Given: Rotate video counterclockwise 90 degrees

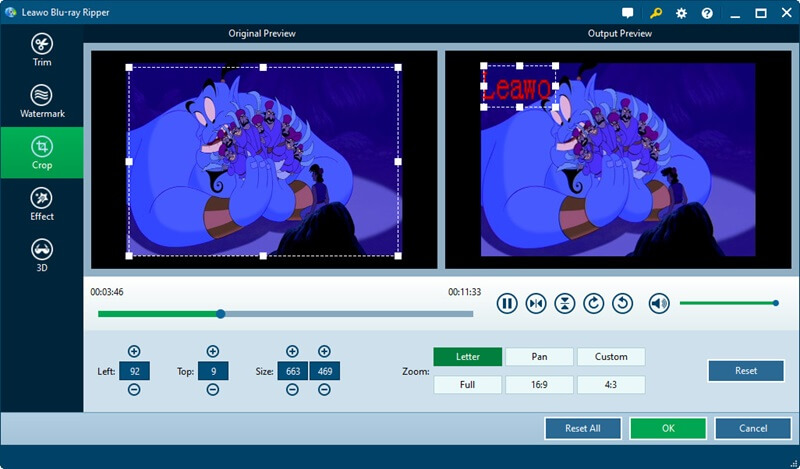Looking at the screenshot, I should pyautogui.click(x=623, y=303).
